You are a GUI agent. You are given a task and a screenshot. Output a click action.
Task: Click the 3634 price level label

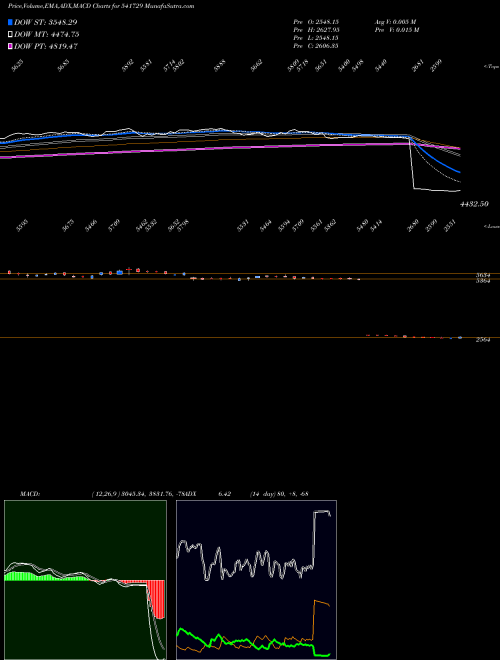coord(483,275)
